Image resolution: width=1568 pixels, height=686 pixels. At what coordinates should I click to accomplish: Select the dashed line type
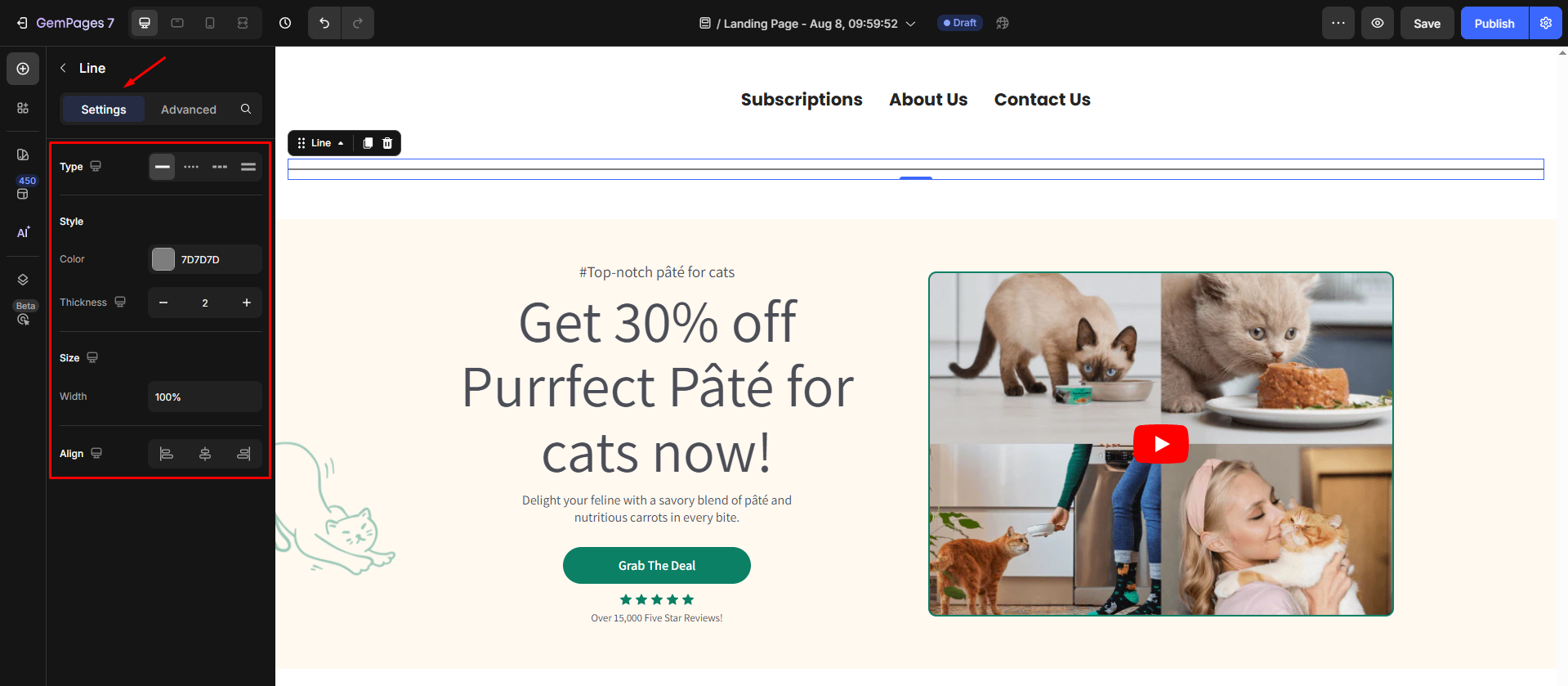220,167
